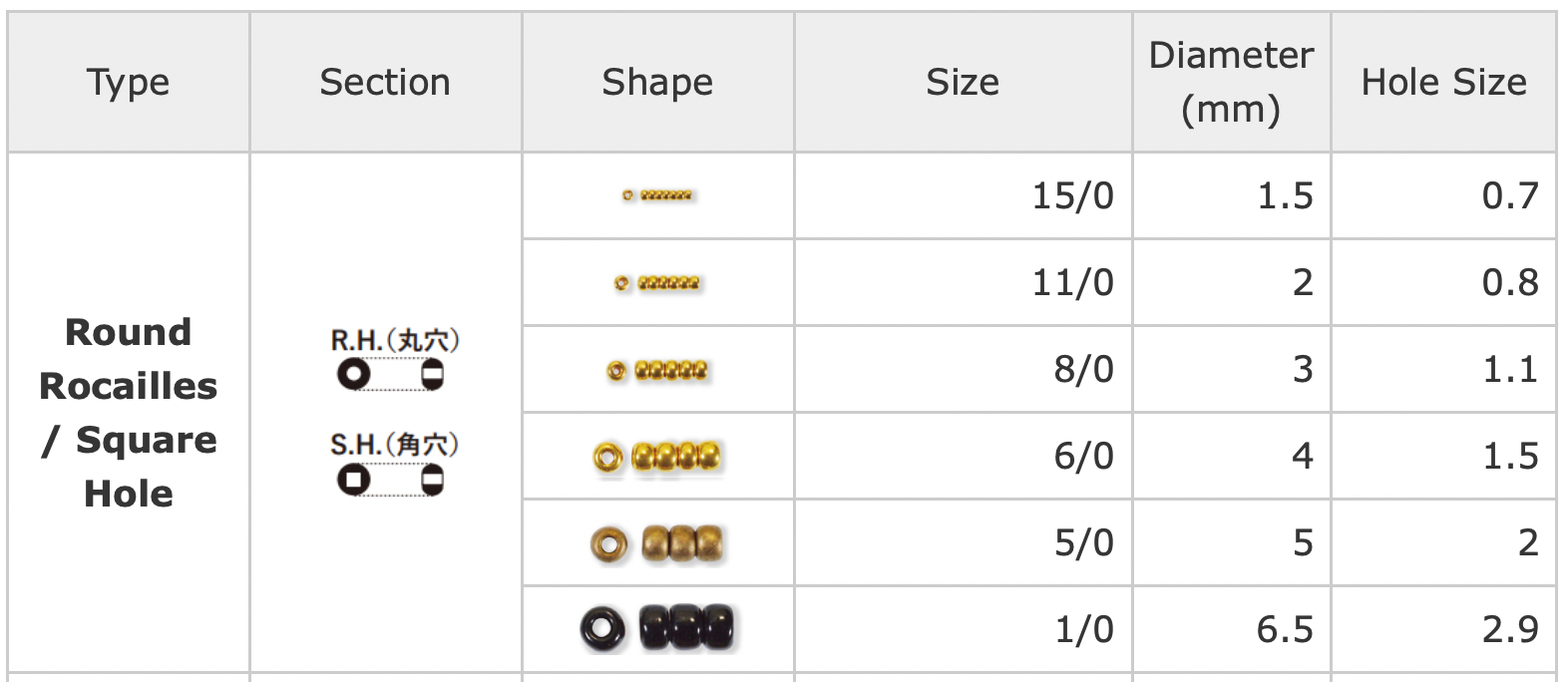Viewport: 1568px width, 682px height.
Task: Click the Size column header
Action: 963,82
